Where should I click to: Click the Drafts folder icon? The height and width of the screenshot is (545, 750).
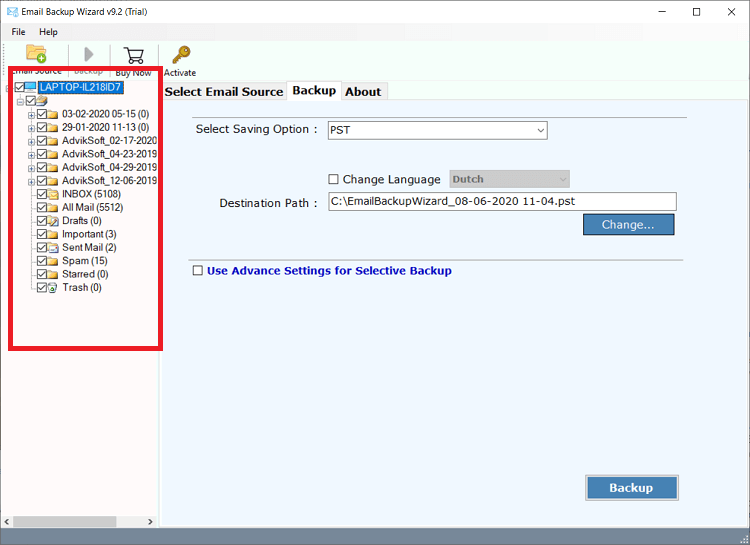point(53,221)
